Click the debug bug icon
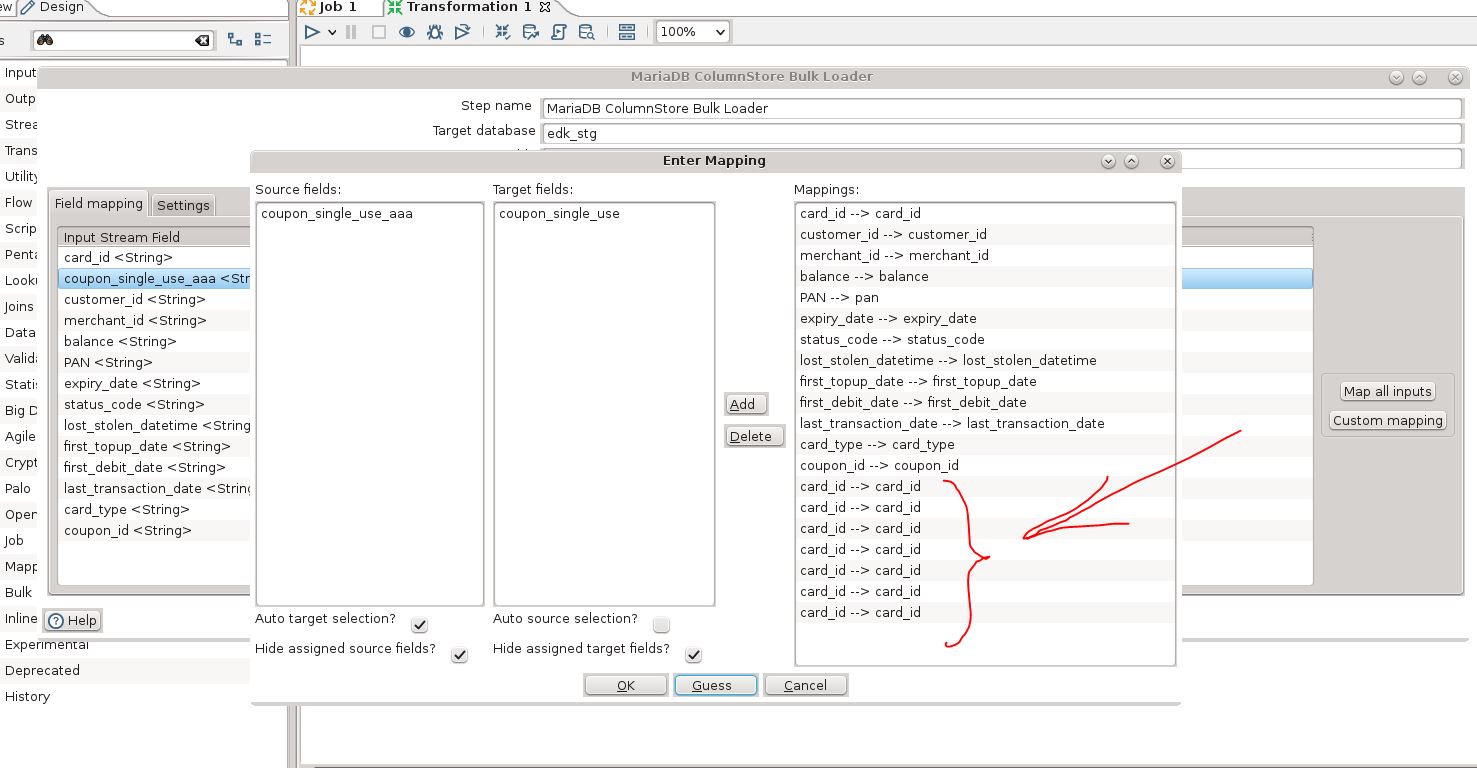Viewport: 1477px width, 768px height. click(x=434, y=32)
